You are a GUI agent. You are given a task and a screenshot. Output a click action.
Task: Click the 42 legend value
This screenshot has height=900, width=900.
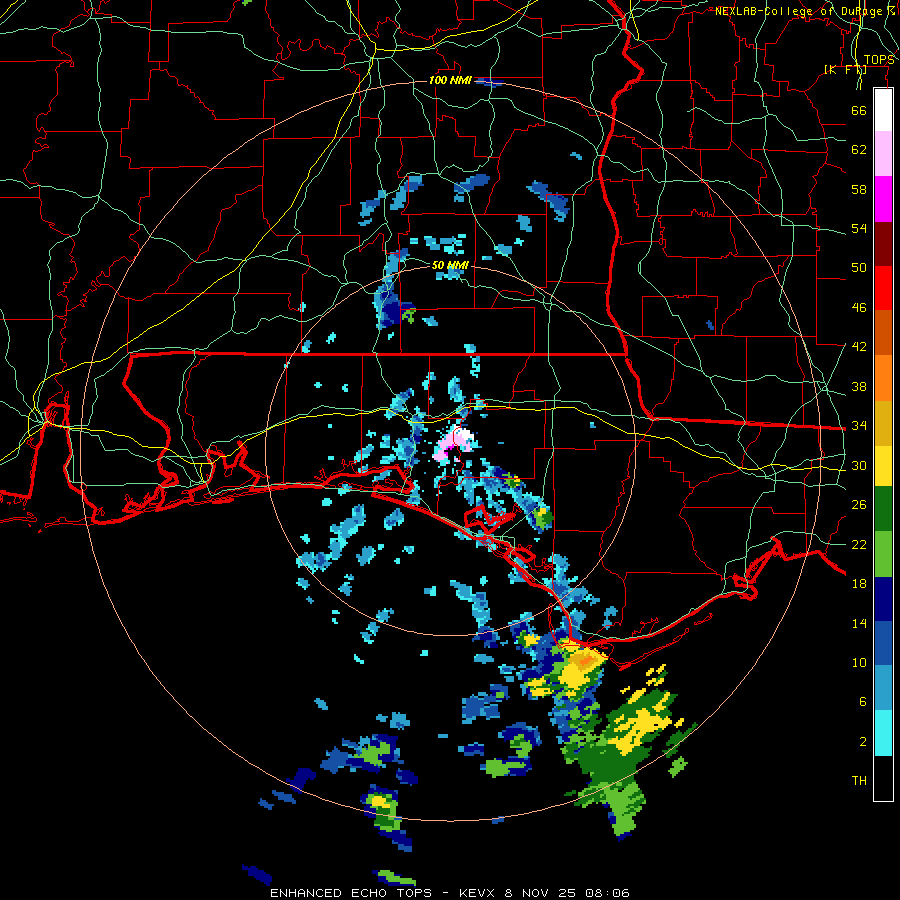859,346
